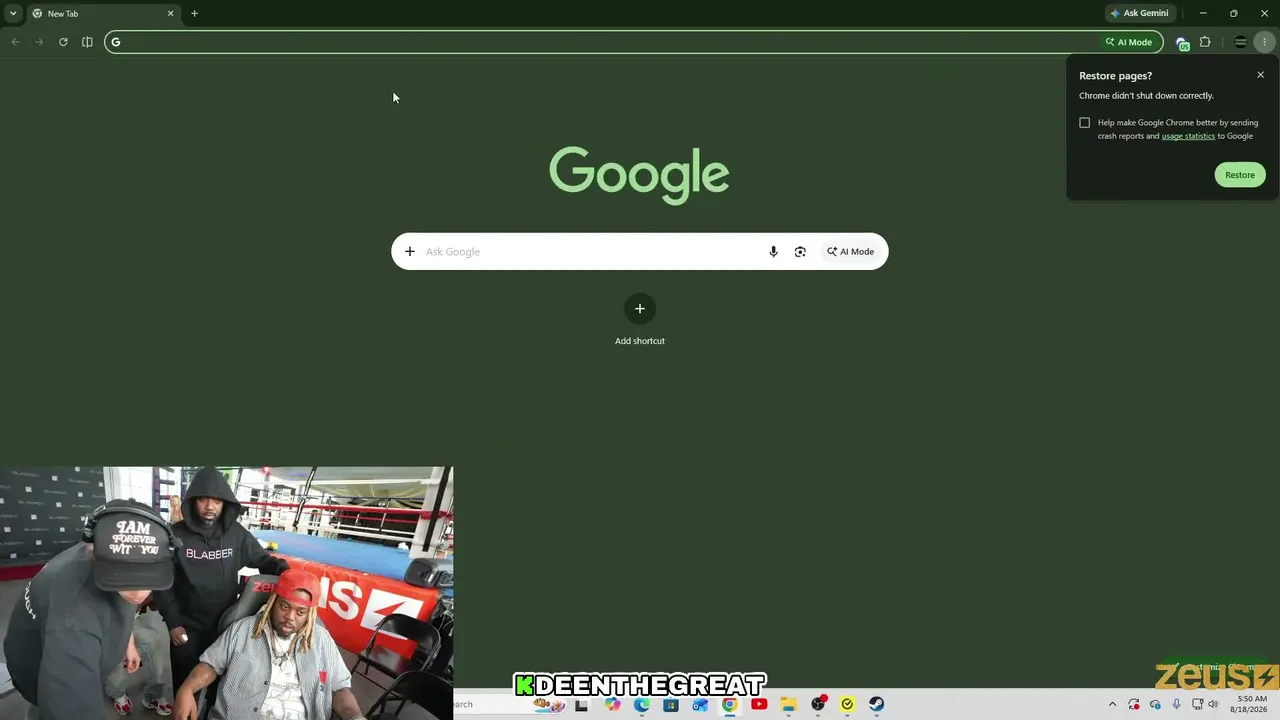Open the usage statistics link
This screenshot has height=720, width=1280.
1188,136
